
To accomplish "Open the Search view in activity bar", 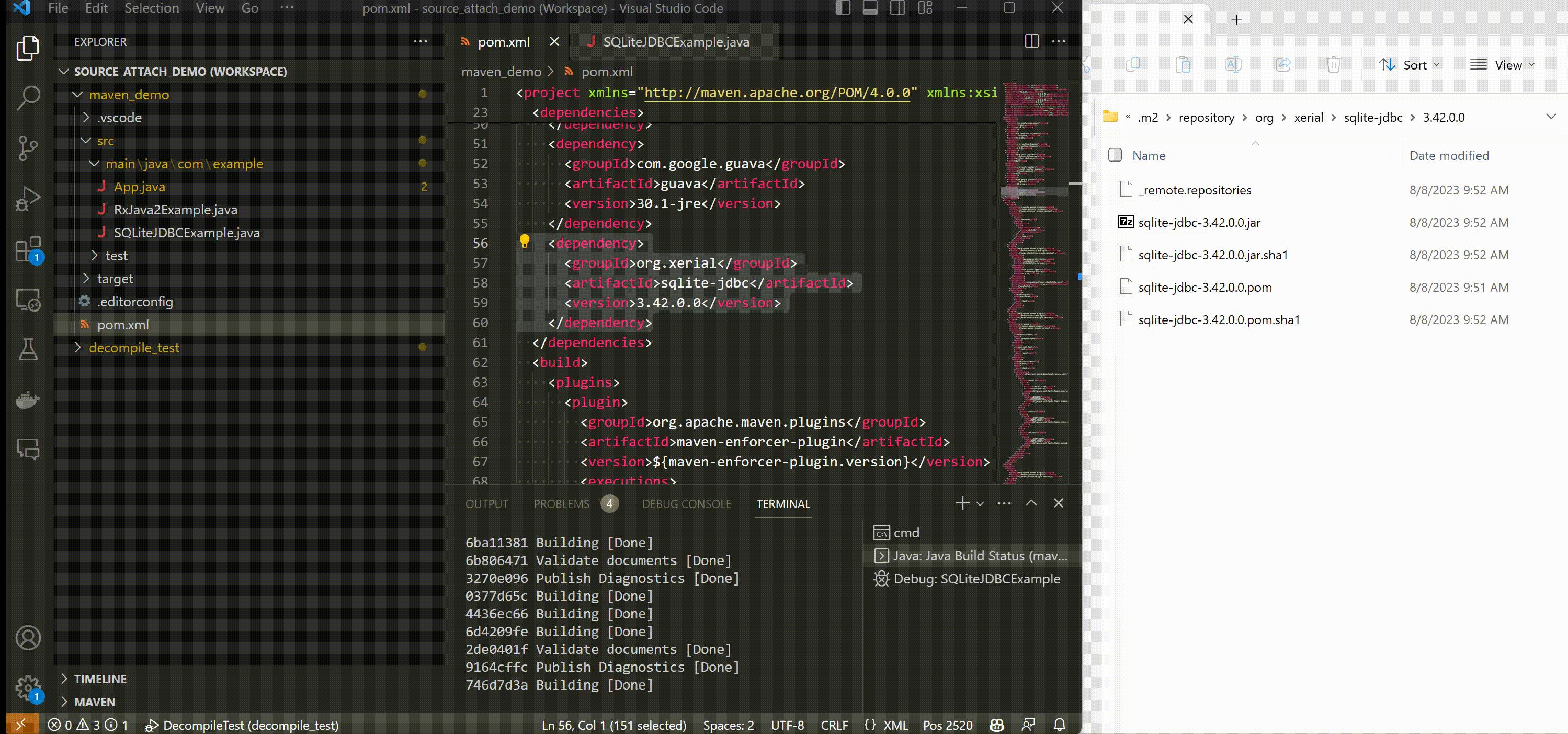I will pos(27,97).
